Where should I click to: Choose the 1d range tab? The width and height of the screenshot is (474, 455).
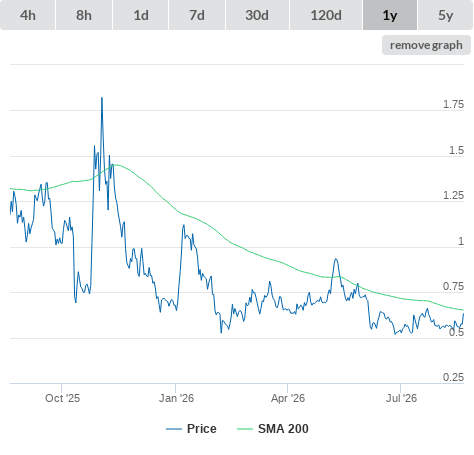pos(141,15)
